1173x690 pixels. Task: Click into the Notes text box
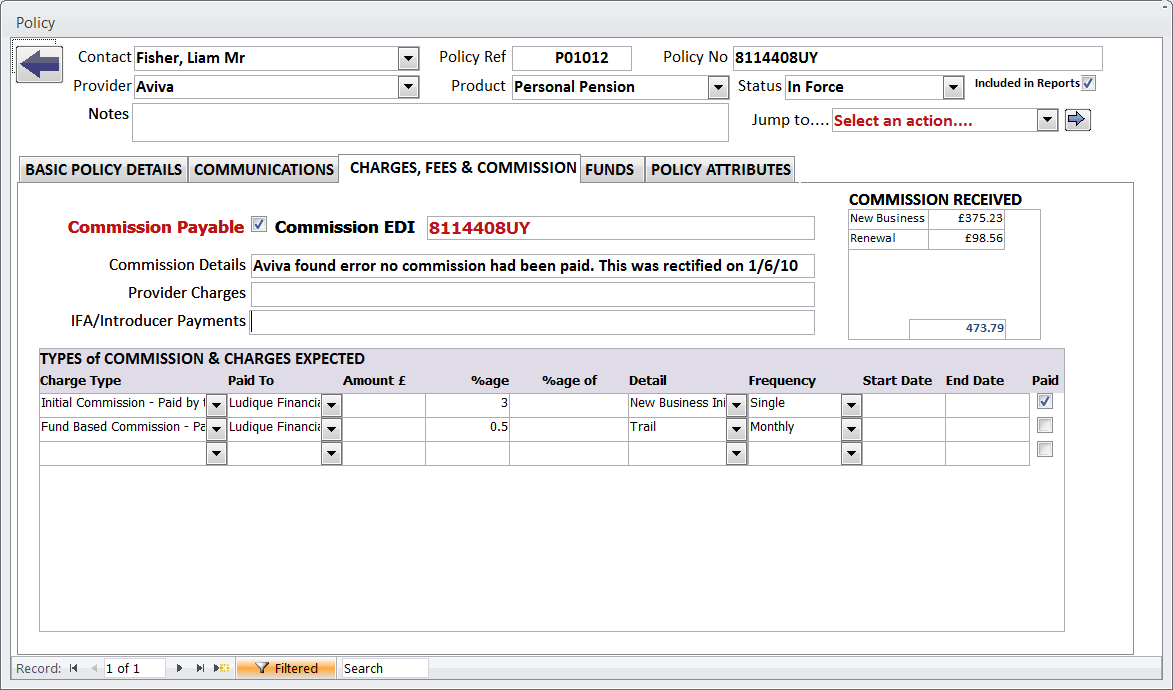click(430, 122)
